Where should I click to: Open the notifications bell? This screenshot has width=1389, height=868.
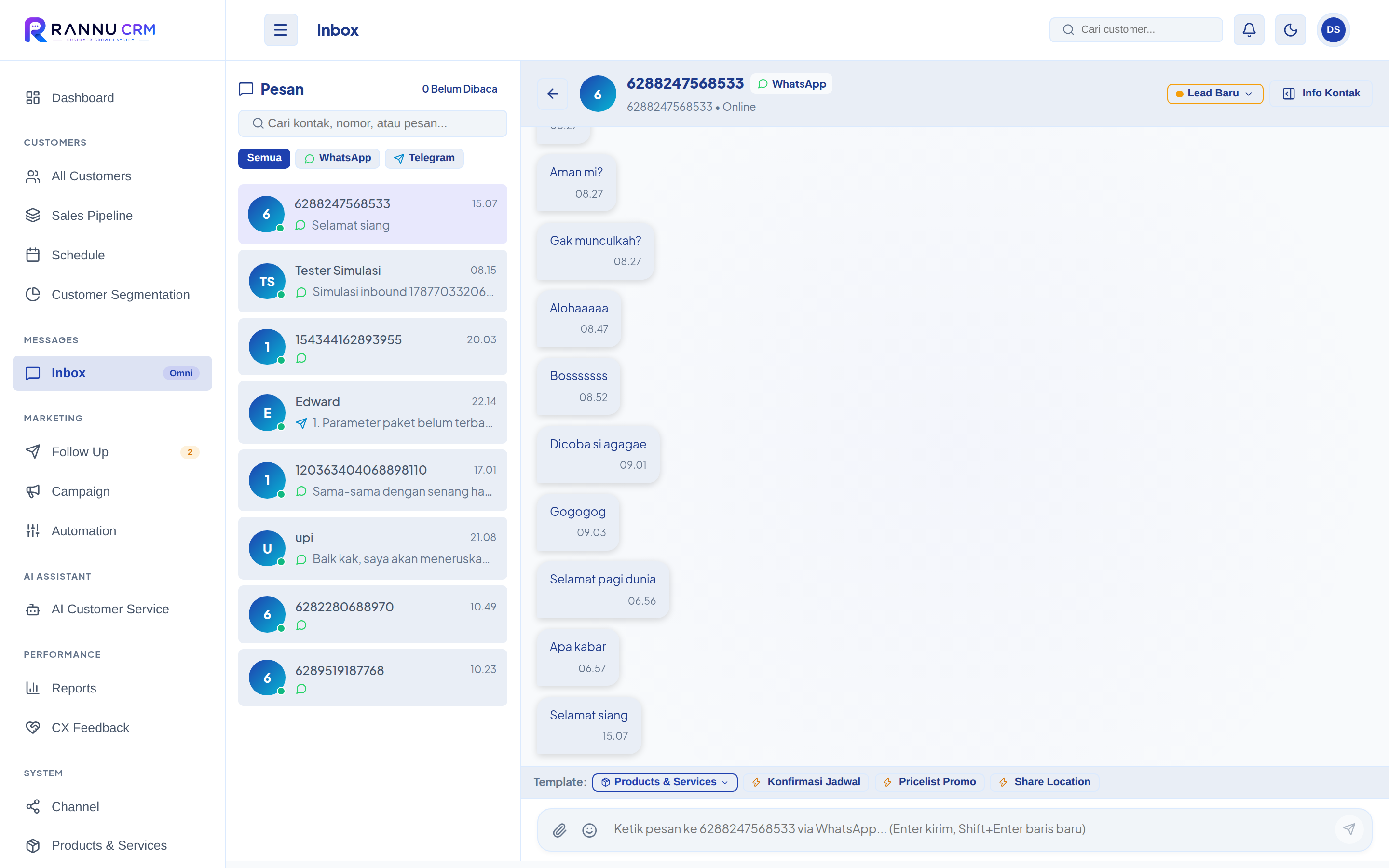pyautogui.click(x=1249, y=30)
